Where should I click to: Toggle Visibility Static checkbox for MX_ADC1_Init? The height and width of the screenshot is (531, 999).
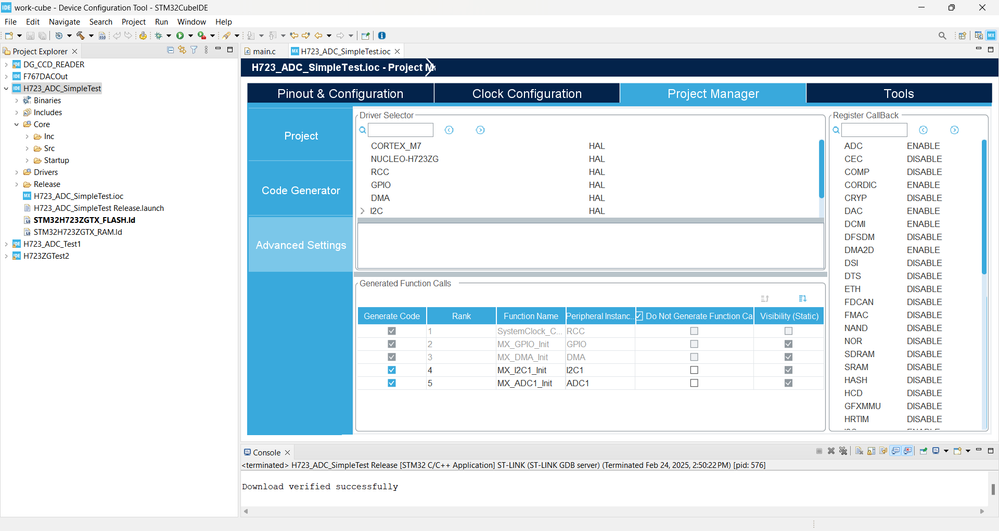click(x=788, y=383)
